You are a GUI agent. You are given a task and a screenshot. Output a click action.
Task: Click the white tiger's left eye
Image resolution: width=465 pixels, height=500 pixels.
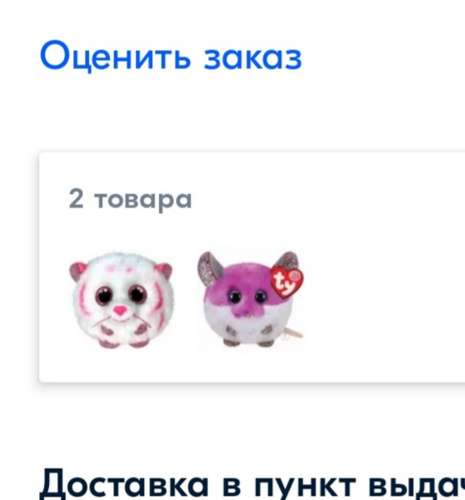pos(104,295)
